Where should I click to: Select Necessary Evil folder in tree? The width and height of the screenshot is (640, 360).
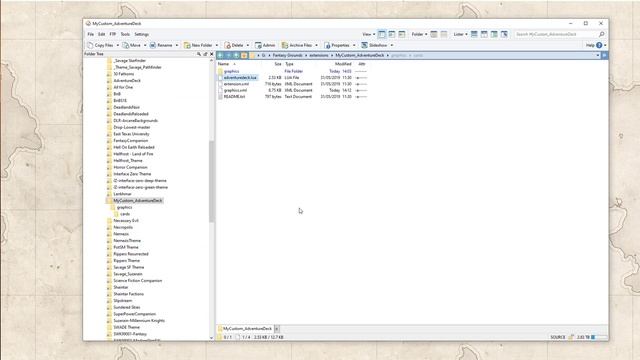coord(126,220)
